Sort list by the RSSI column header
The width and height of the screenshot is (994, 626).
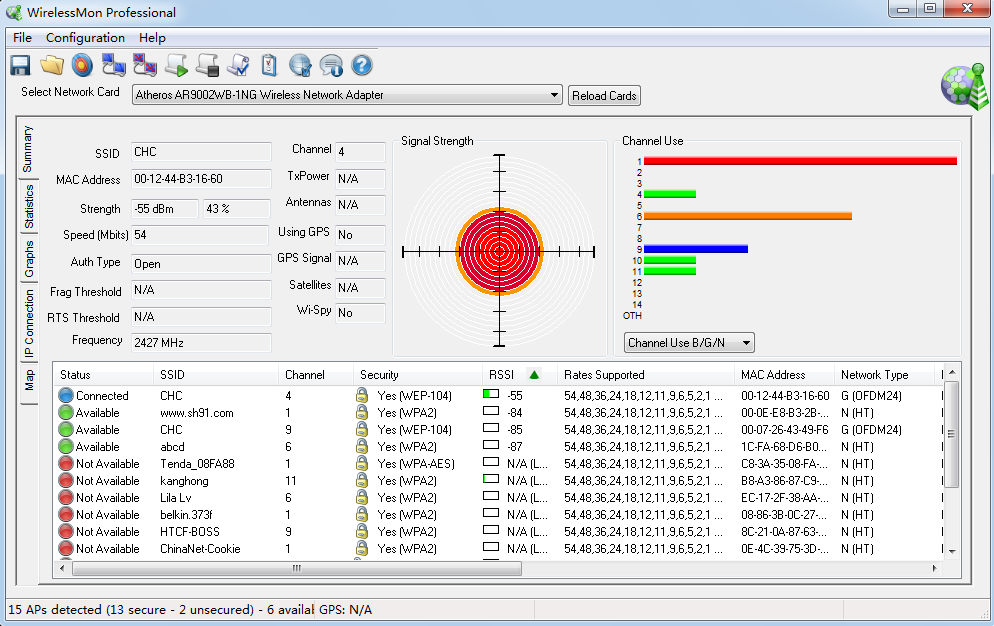(x=520, y=375)
